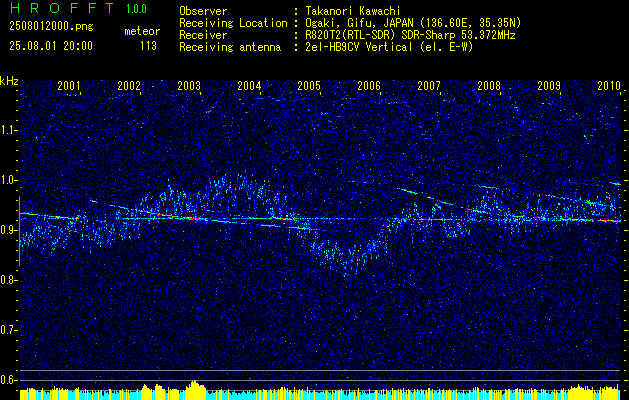Image resolution: width=629 pixels, height=400 pixels.
Task: Click the 2002 time marker
Action: 129,85
